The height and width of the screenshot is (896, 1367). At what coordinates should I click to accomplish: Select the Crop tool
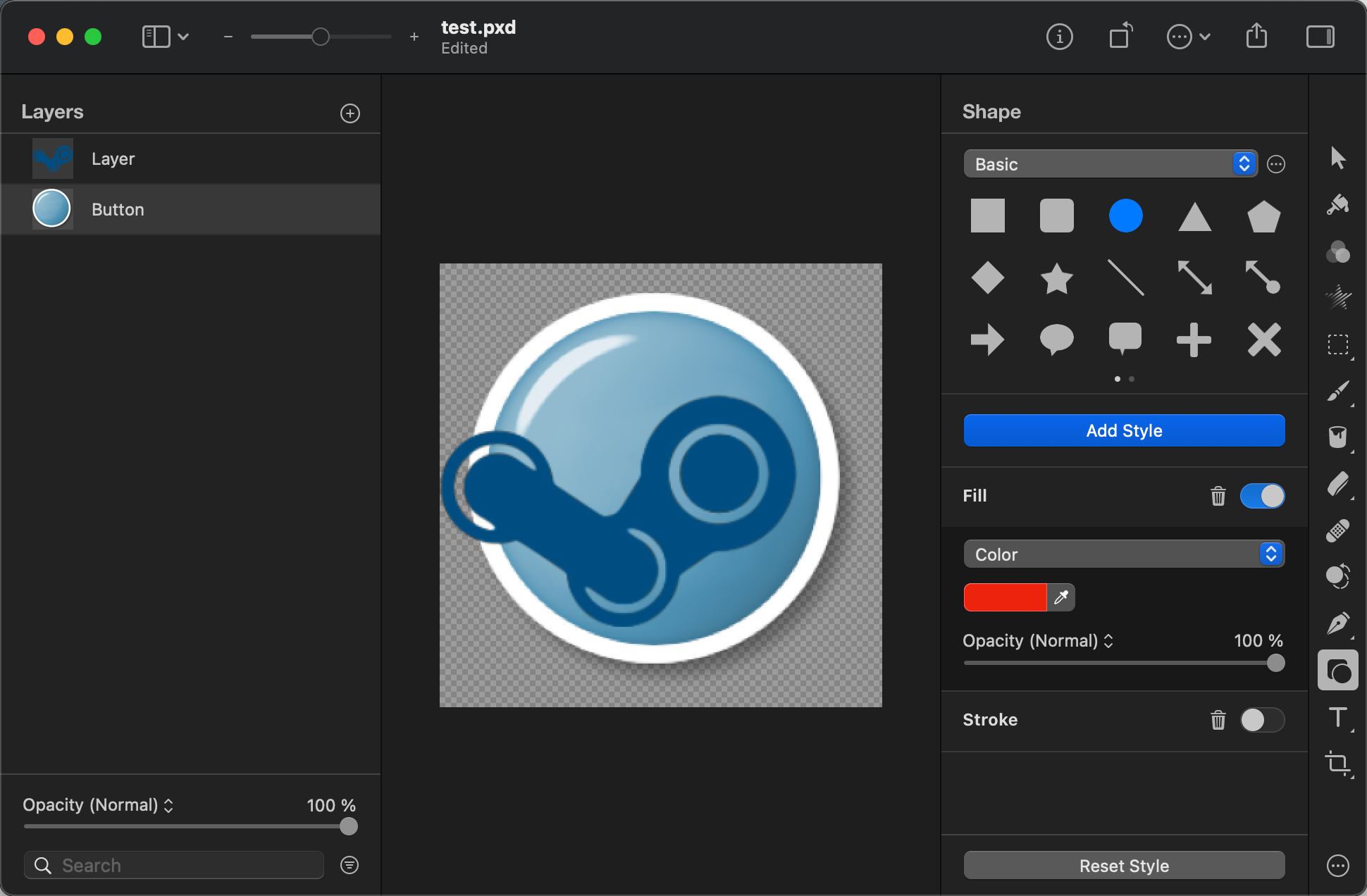click(x=1337, y=764)
